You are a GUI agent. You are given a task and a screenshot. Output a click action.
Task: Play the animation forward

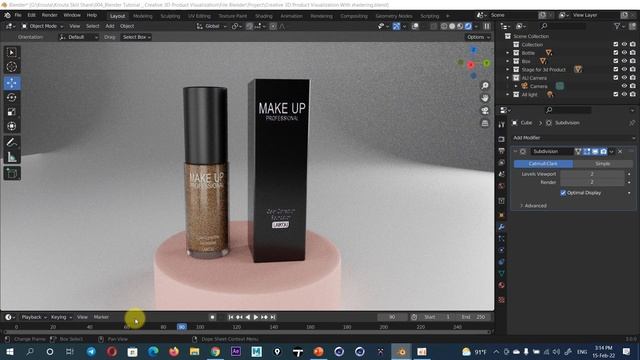point(256,317)
